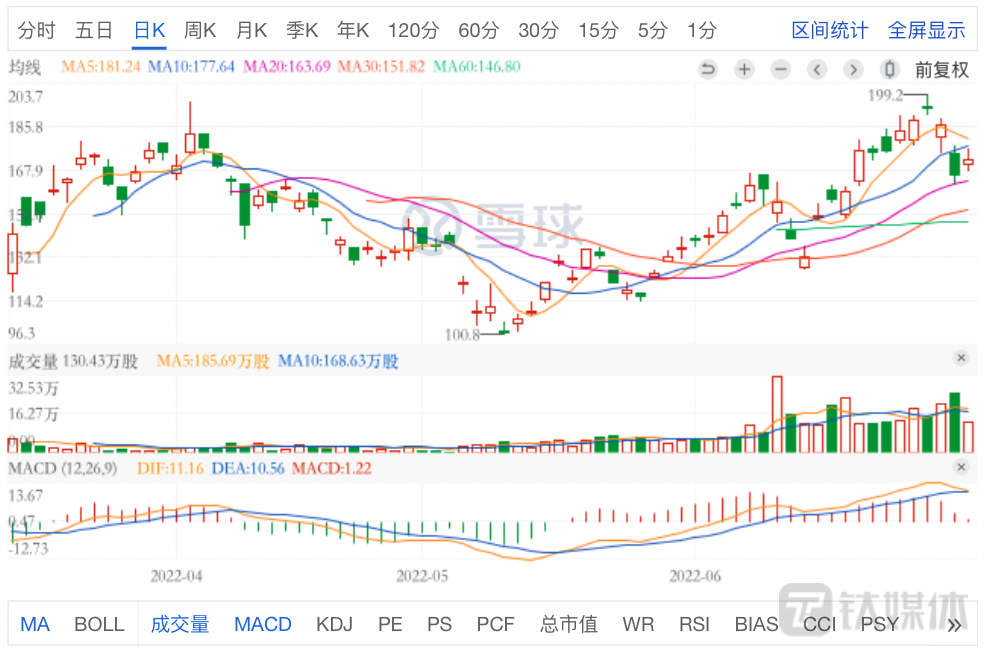Open 区间统计 interval statistics
986x655 pixels.
click(830, 30)
